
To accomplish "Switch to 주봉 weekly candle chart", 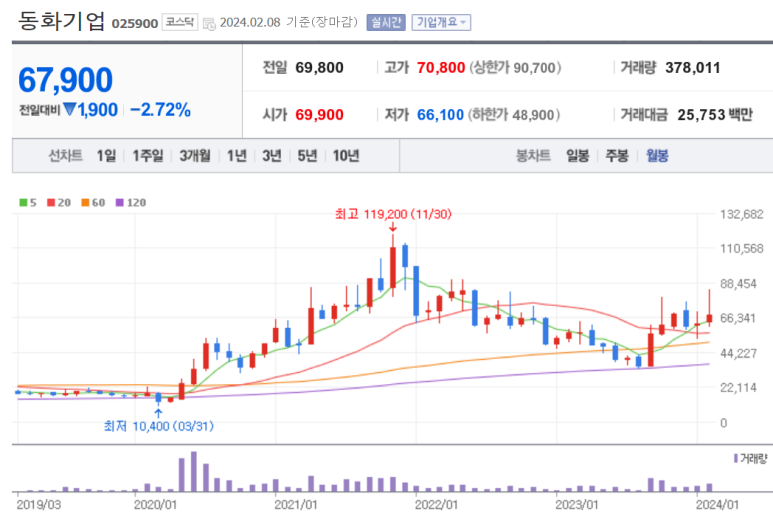I will click(x=617, y=156).
